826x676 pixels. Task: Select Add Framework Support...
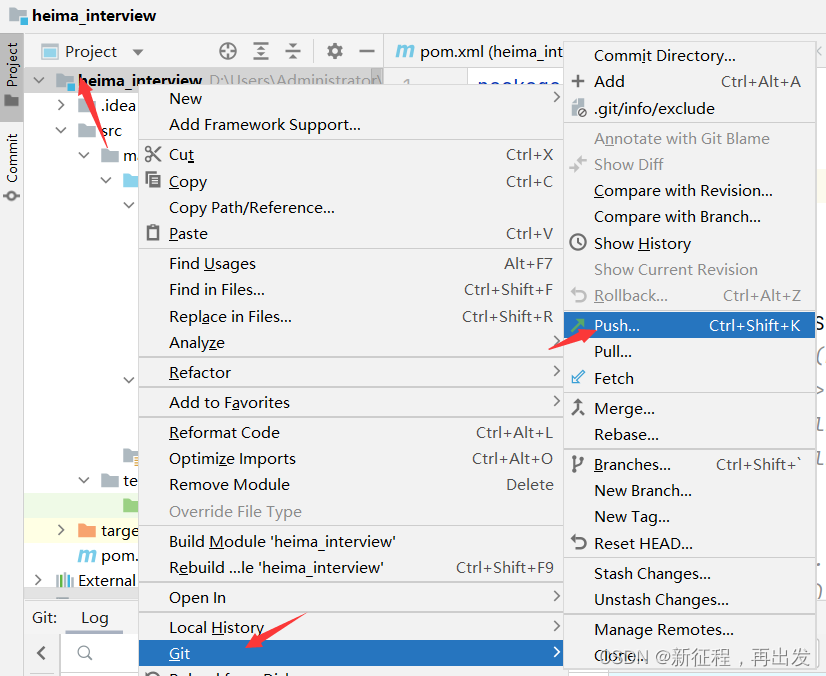[x=351, y=125]
